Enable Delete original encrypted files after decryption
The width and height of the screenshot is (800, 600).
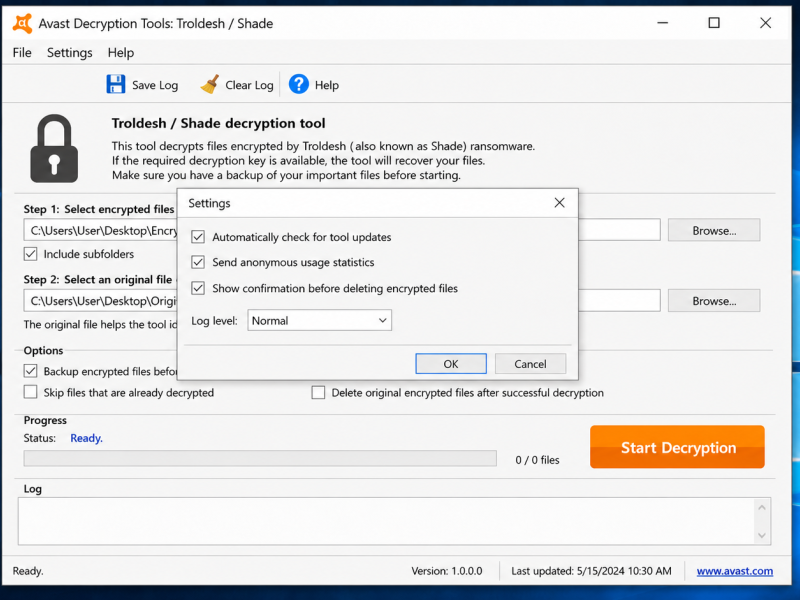pos(318,392)
